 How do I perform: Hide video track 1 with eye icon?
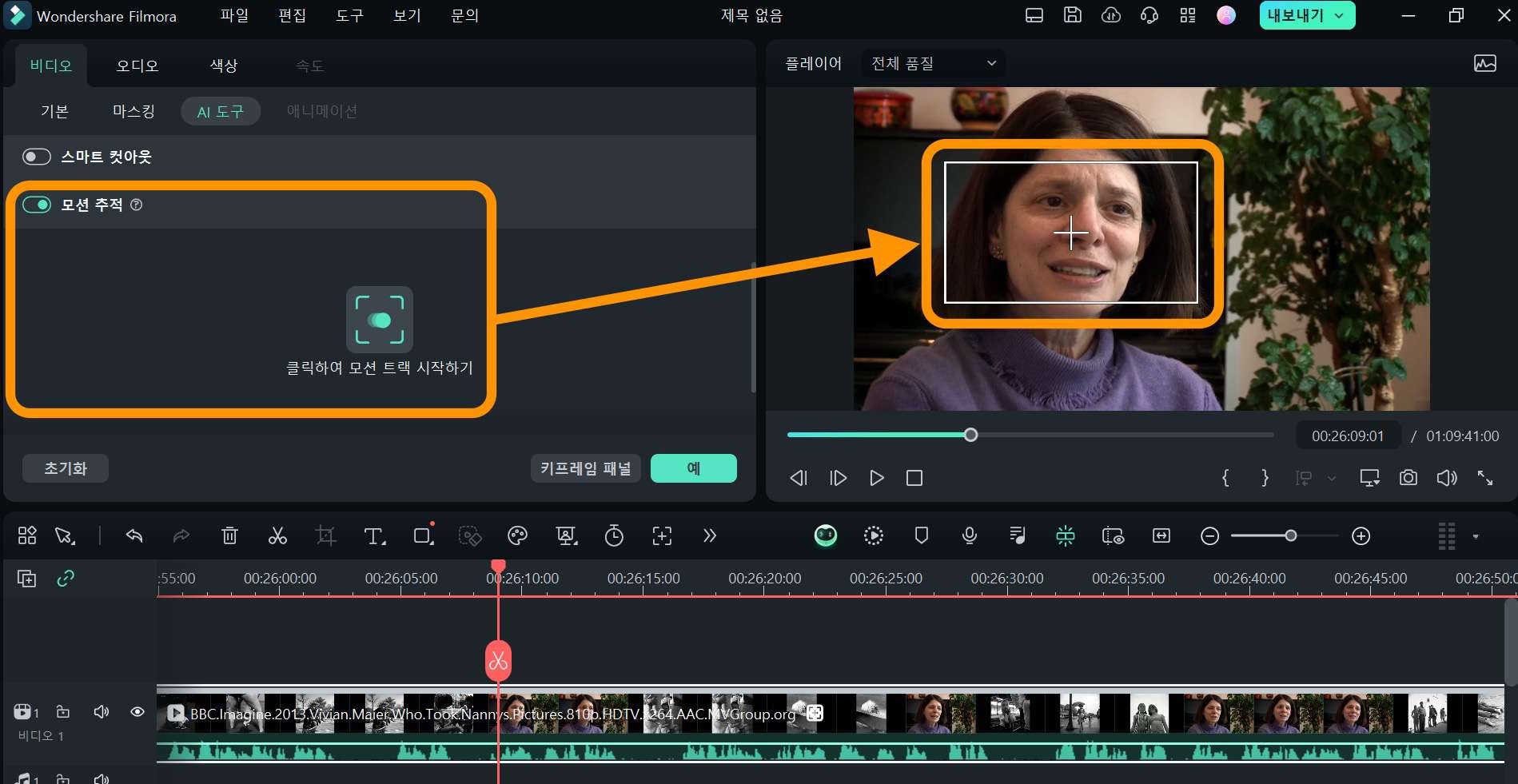click(x=137, y=711)
